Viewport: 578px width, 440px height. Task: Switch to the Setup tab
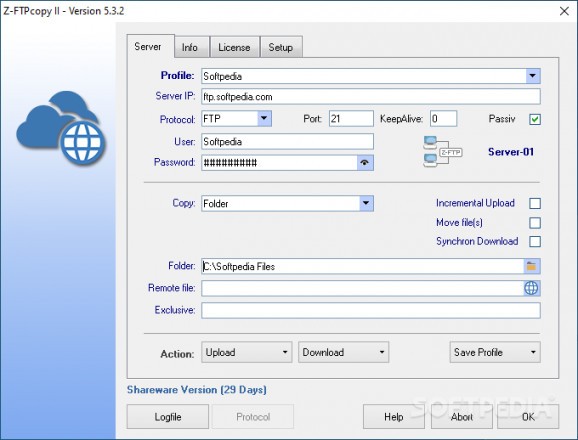(281, 48)
